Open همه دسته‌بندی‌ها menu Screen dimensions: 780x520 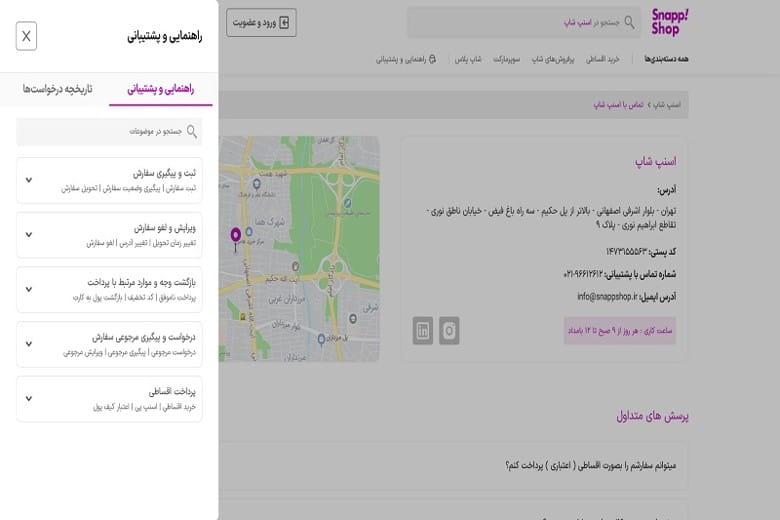(666, 59)
